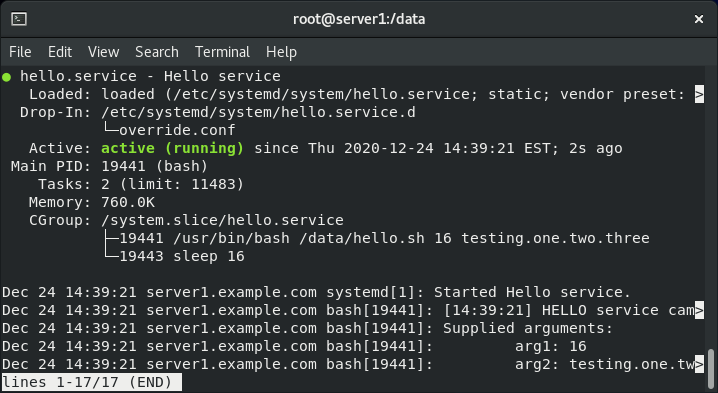This screenshot has height=393, width=718.
Task: Click 'Started Hello service.' log line
Action: coord(532,292)
